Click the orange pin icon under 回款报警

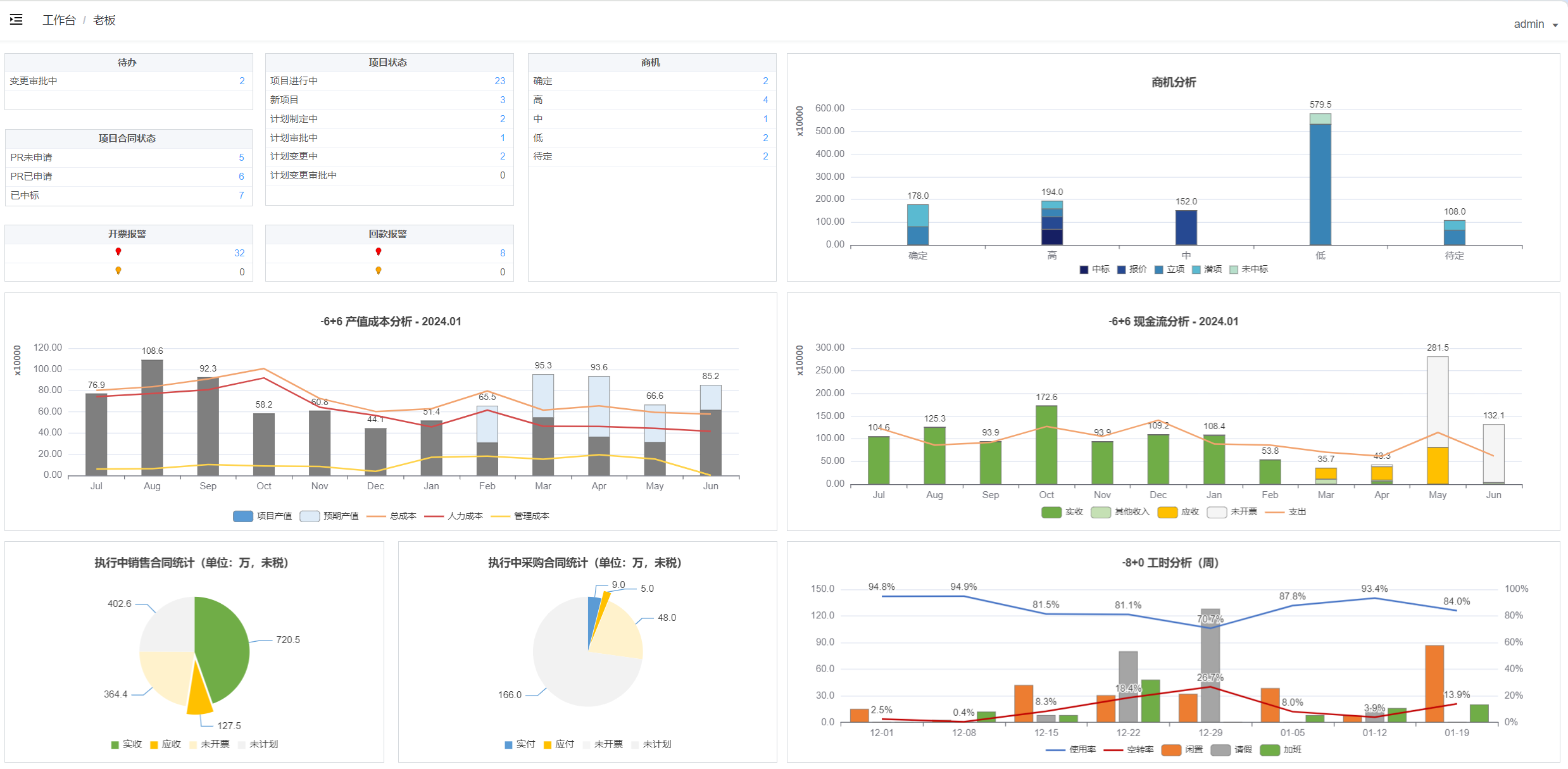pyautogui.click(x=379, y=271)
